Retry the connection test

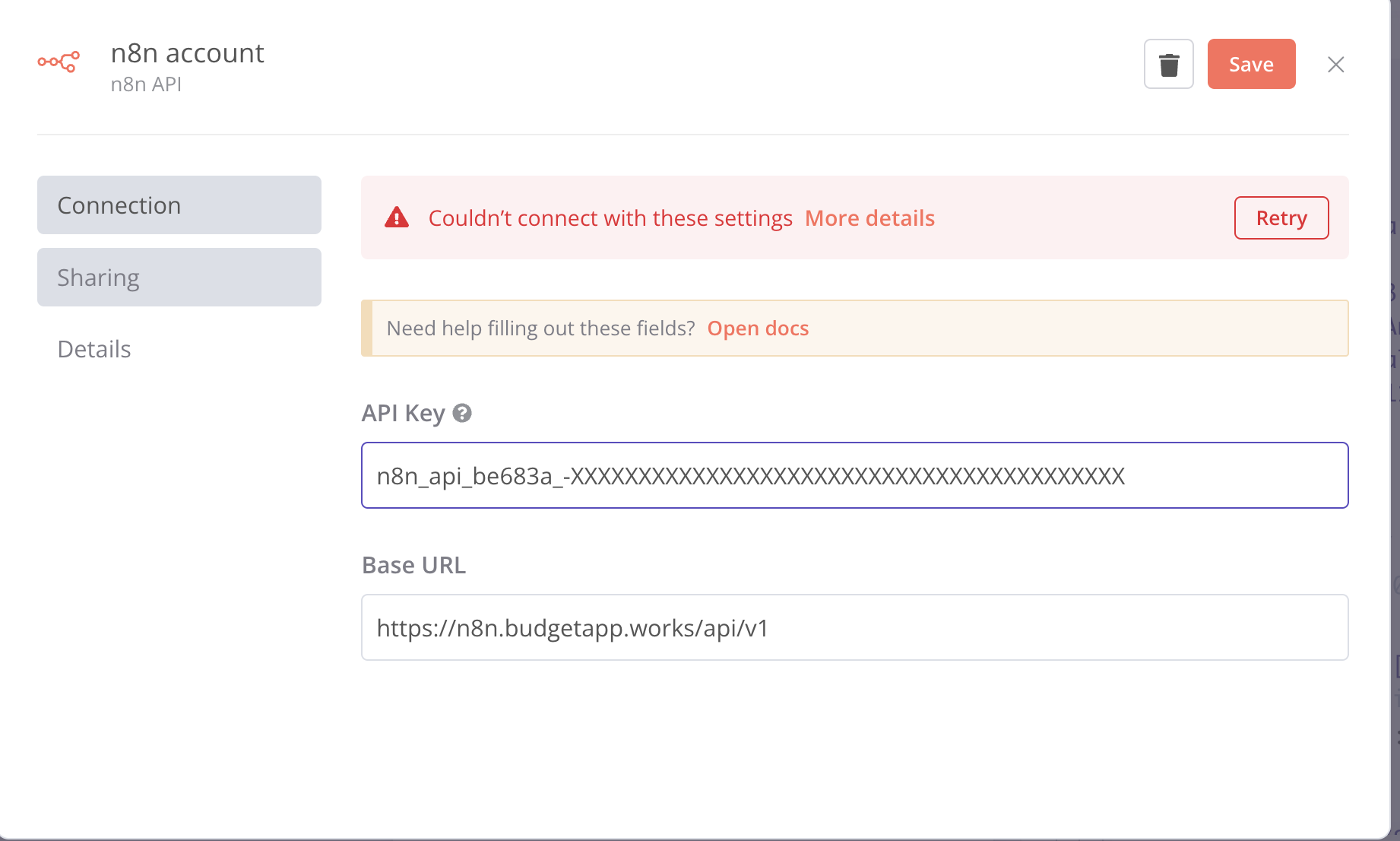click(x=1281, y=218)
